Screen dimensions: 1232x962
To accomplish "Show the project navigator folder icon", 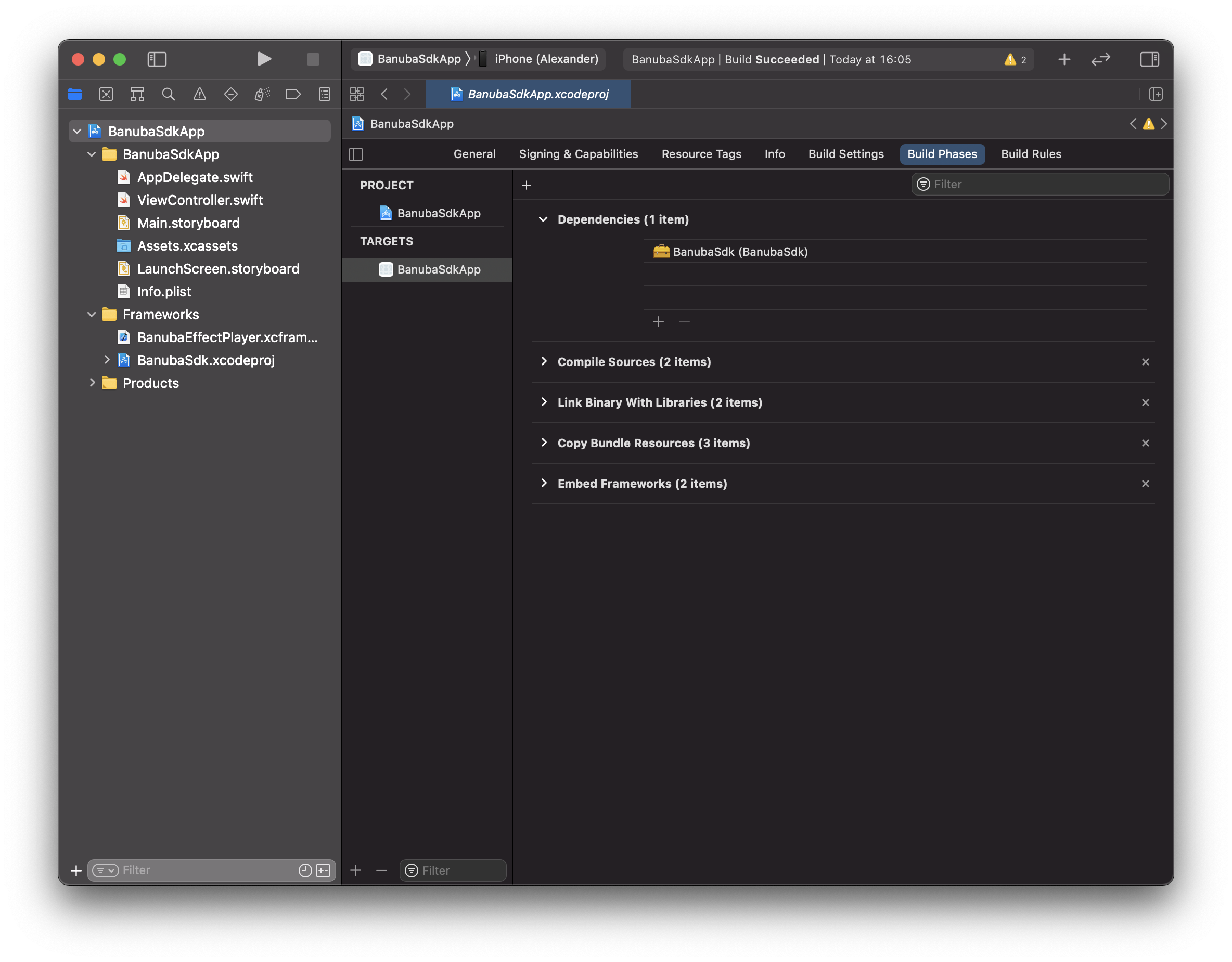I will pyautogui.click(x=75, y=94).
